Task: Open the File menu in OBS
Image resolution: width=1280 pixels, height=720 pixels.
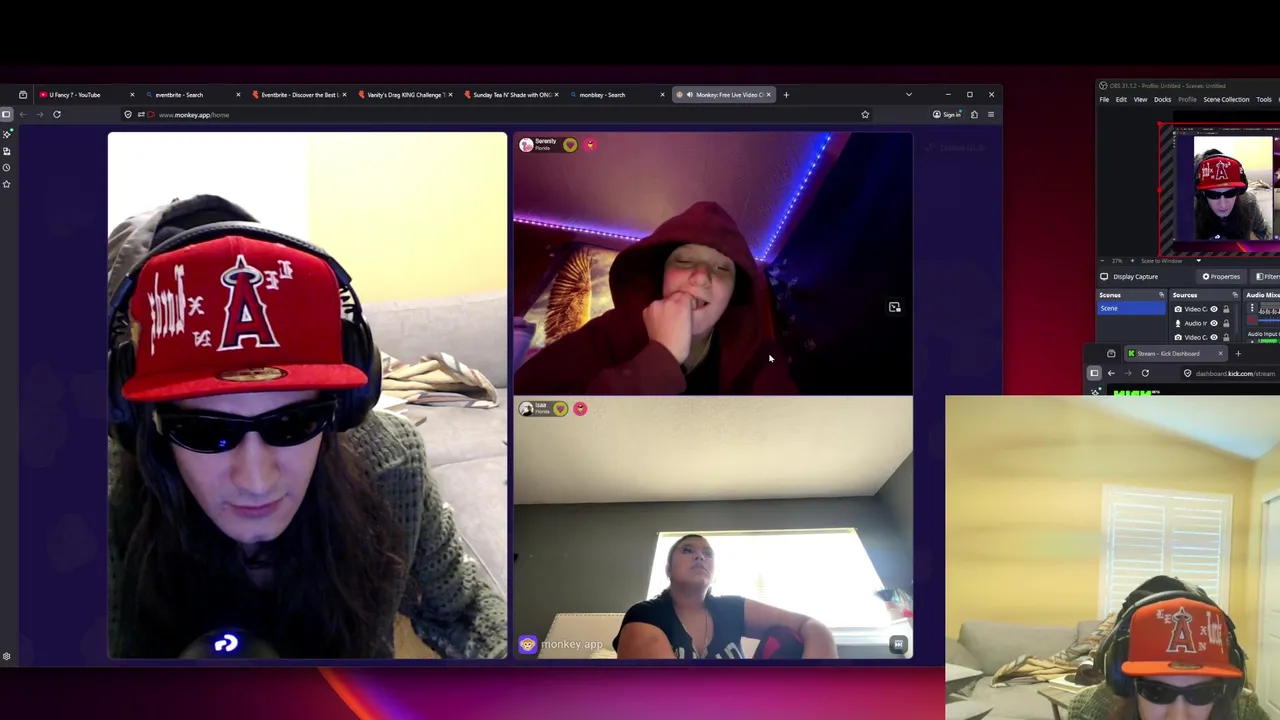Action: (1104, 100)
